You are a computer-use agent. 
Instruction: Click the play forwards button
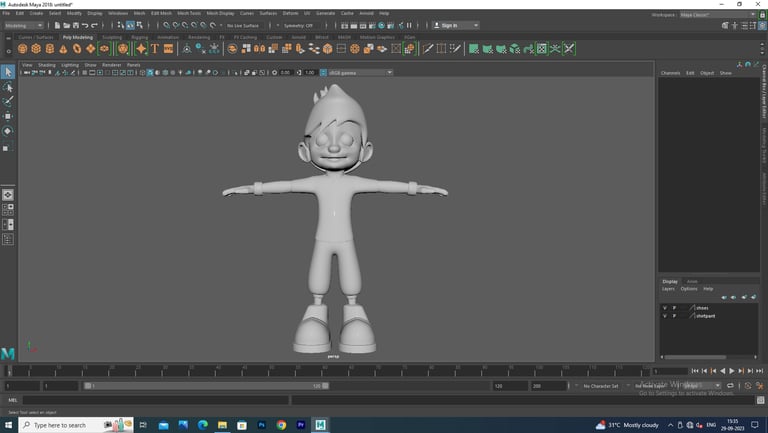click(x=732, y=371)
